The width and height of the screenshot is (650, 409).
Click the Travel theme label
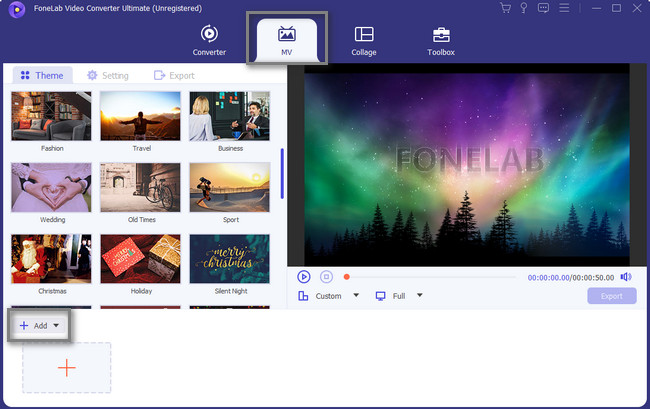coord(141,148)
